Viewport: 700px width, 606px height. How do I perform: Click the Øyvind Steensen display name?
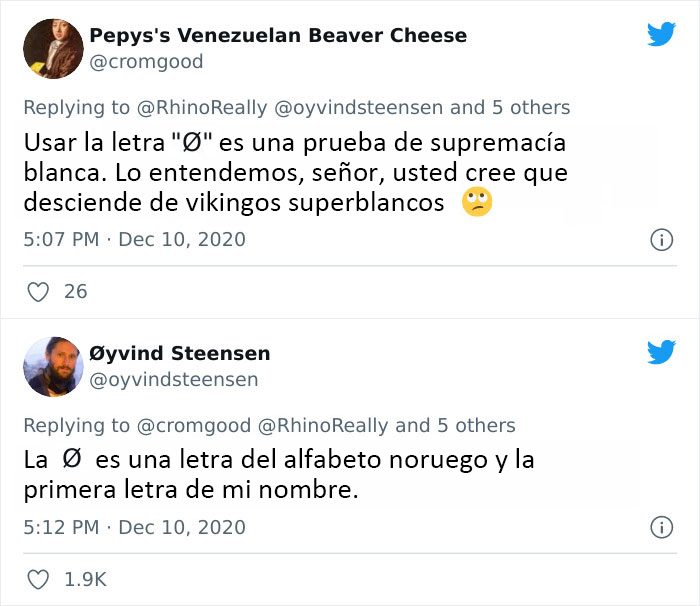[180, 354]
